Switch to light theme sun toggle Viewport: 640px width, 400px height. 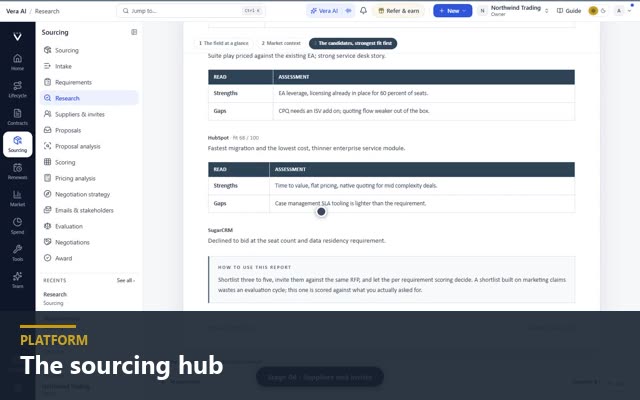click(593, 11)
